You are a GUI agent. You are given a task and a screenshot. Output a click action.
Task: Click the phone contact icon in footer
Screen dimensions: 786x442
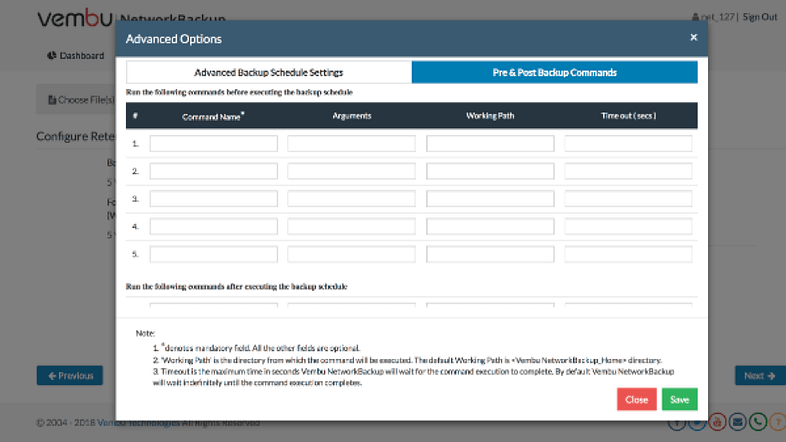758,422
